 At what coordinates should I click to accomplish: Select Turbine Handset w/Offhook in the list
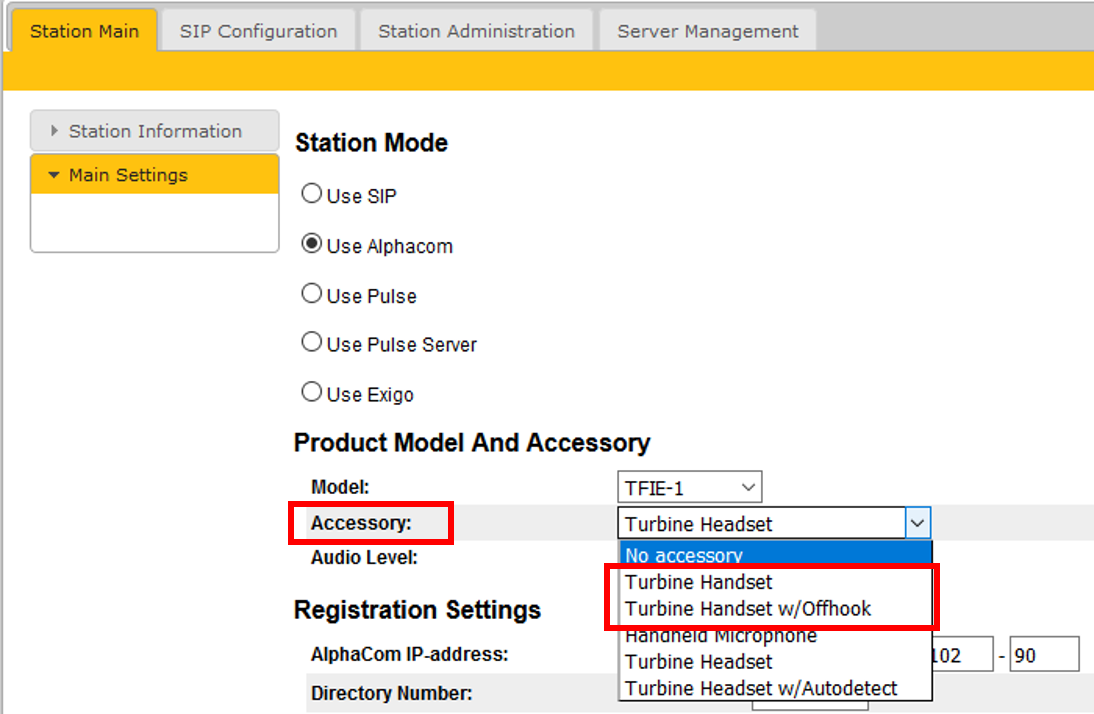[x=748, y=608]
